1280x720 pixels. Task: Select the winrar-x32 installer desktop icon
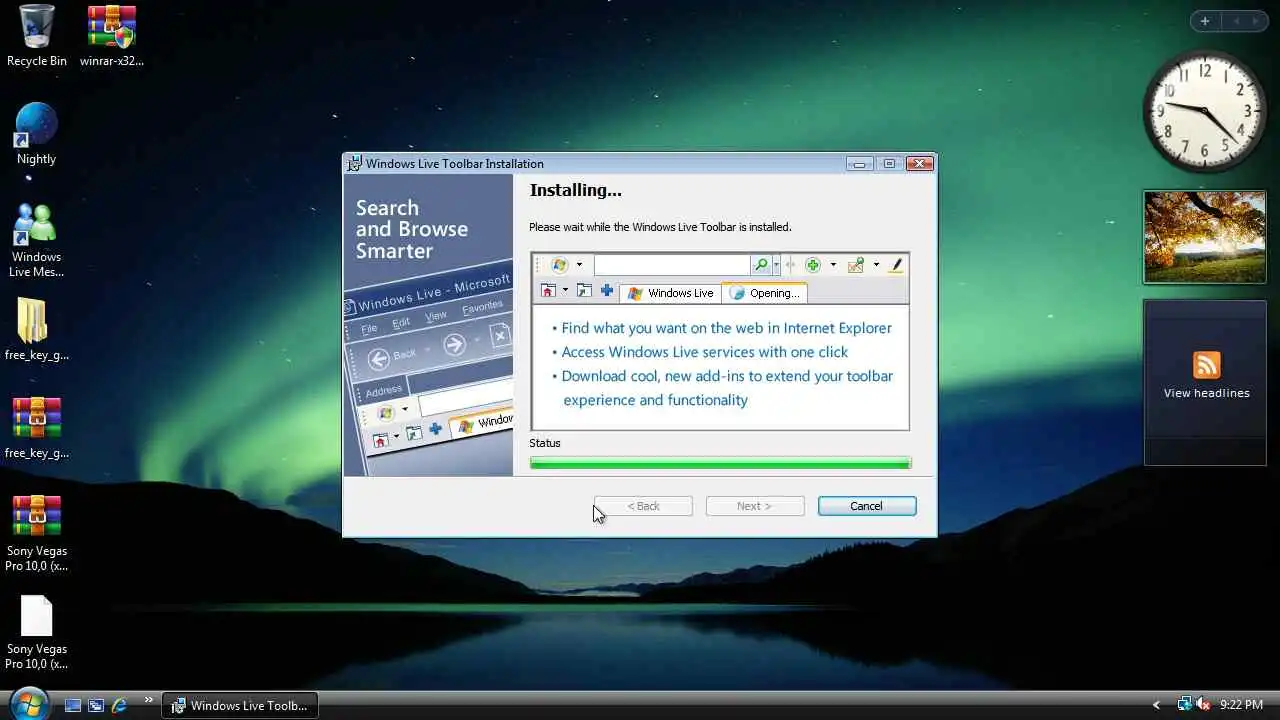point(111,36)
